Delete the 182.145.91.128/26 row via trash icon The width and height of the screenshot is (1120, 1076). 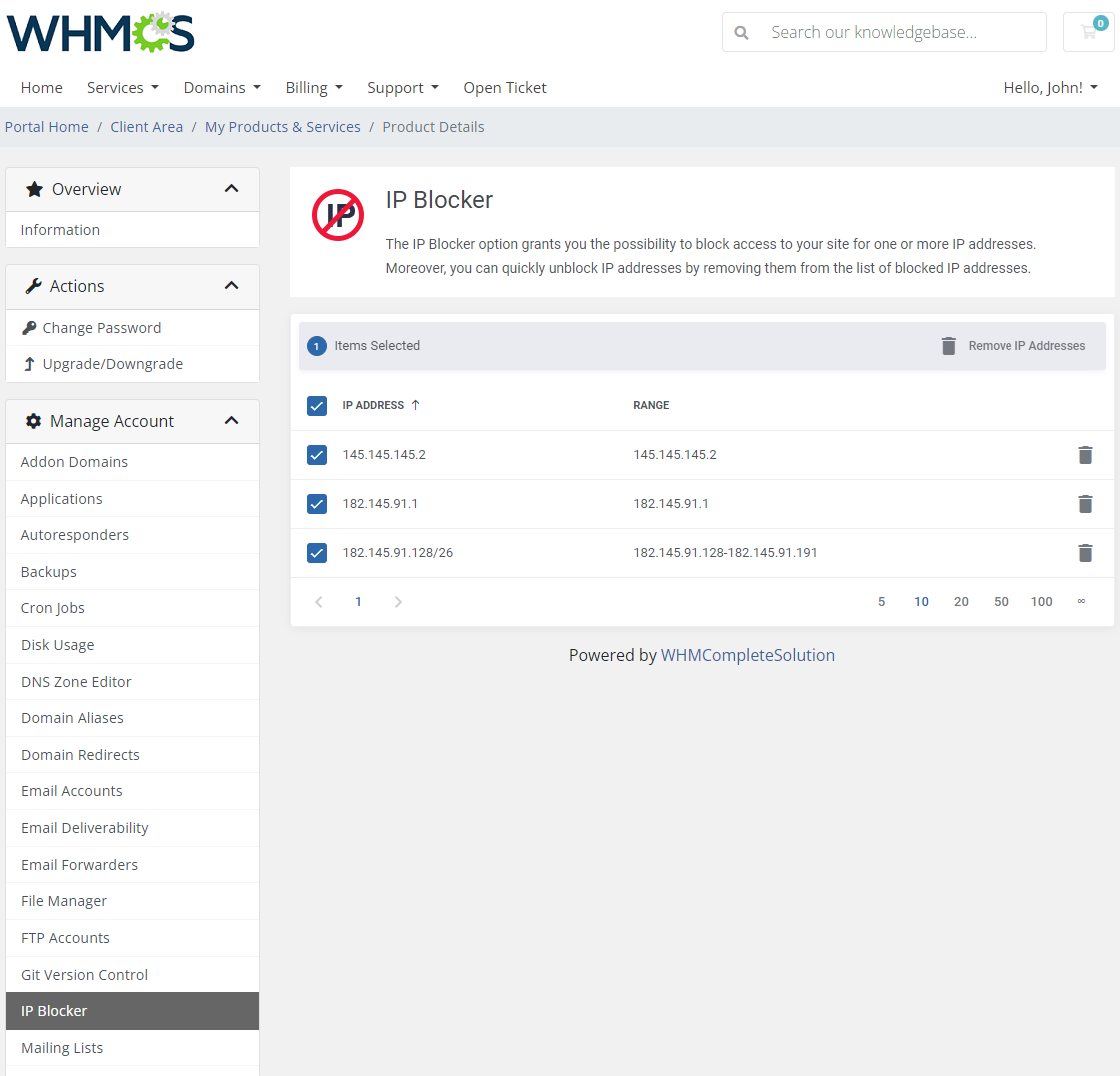[x=1085, y=552]
